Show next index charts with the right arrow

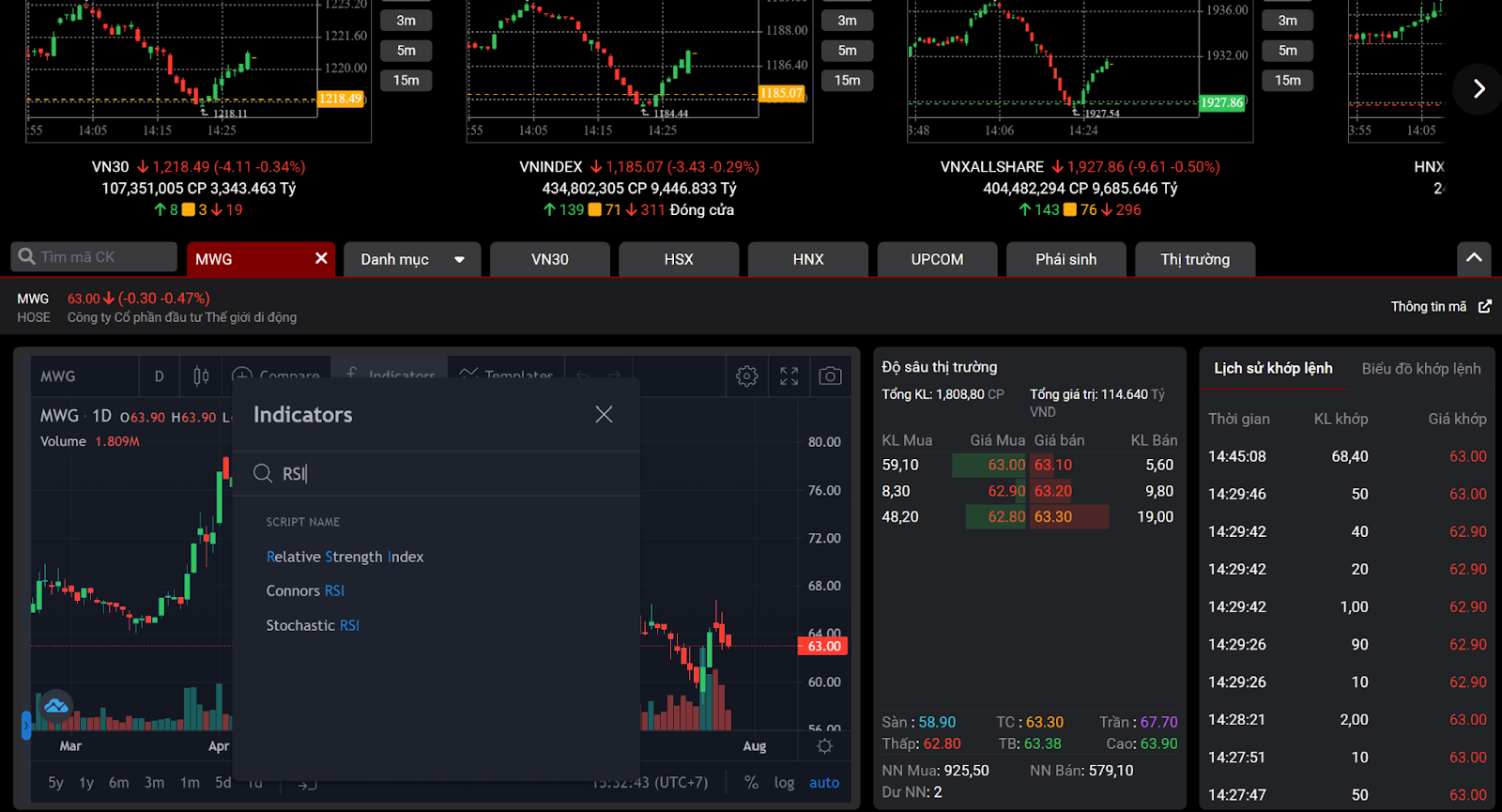pos(1479,88)
